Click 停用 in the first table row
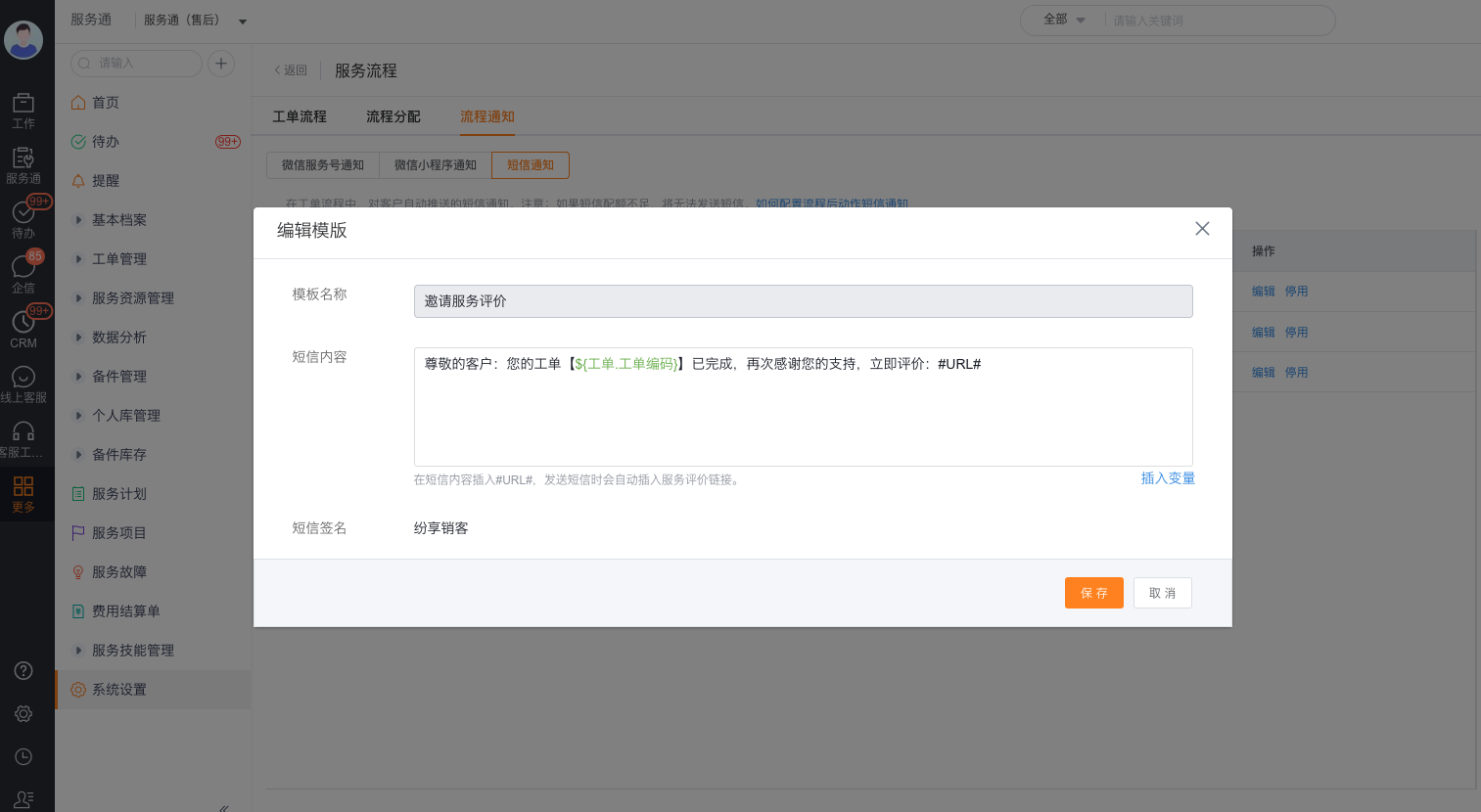The width and height of the screenshot is (1481, 812). pos(1297,292)
